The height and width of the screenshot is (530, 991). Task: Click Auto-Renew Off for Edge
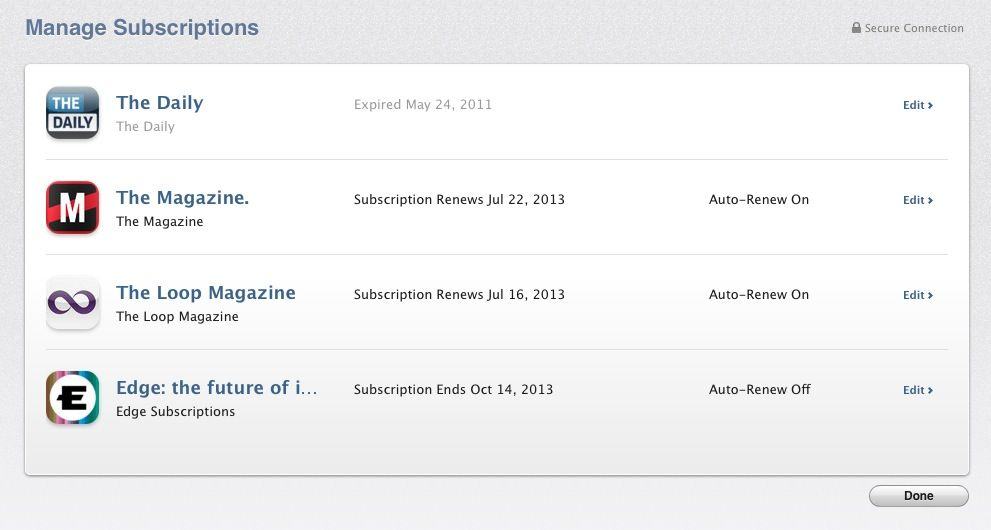pos(760,390)
